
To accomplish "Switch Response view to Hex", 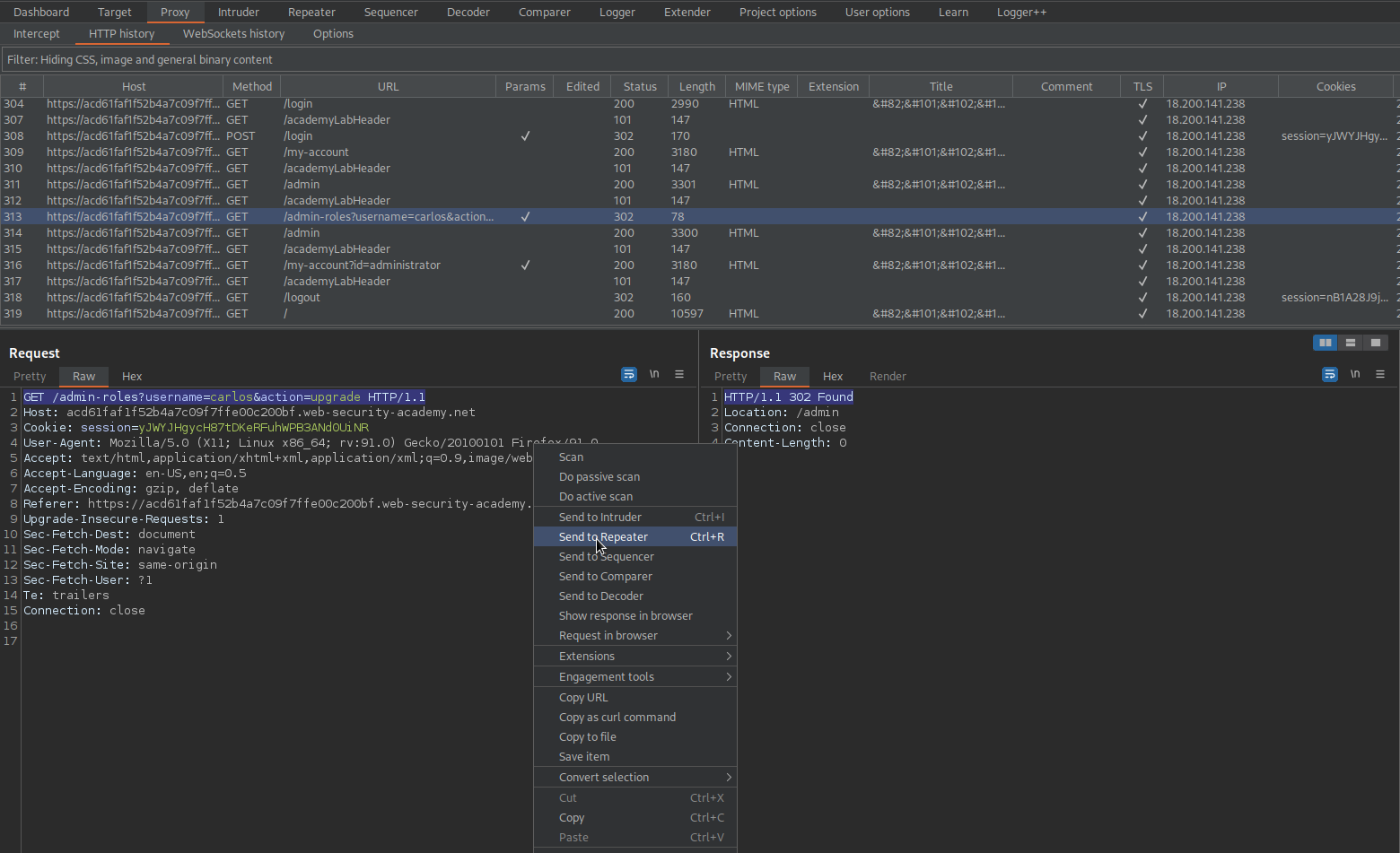I will 833,376.
